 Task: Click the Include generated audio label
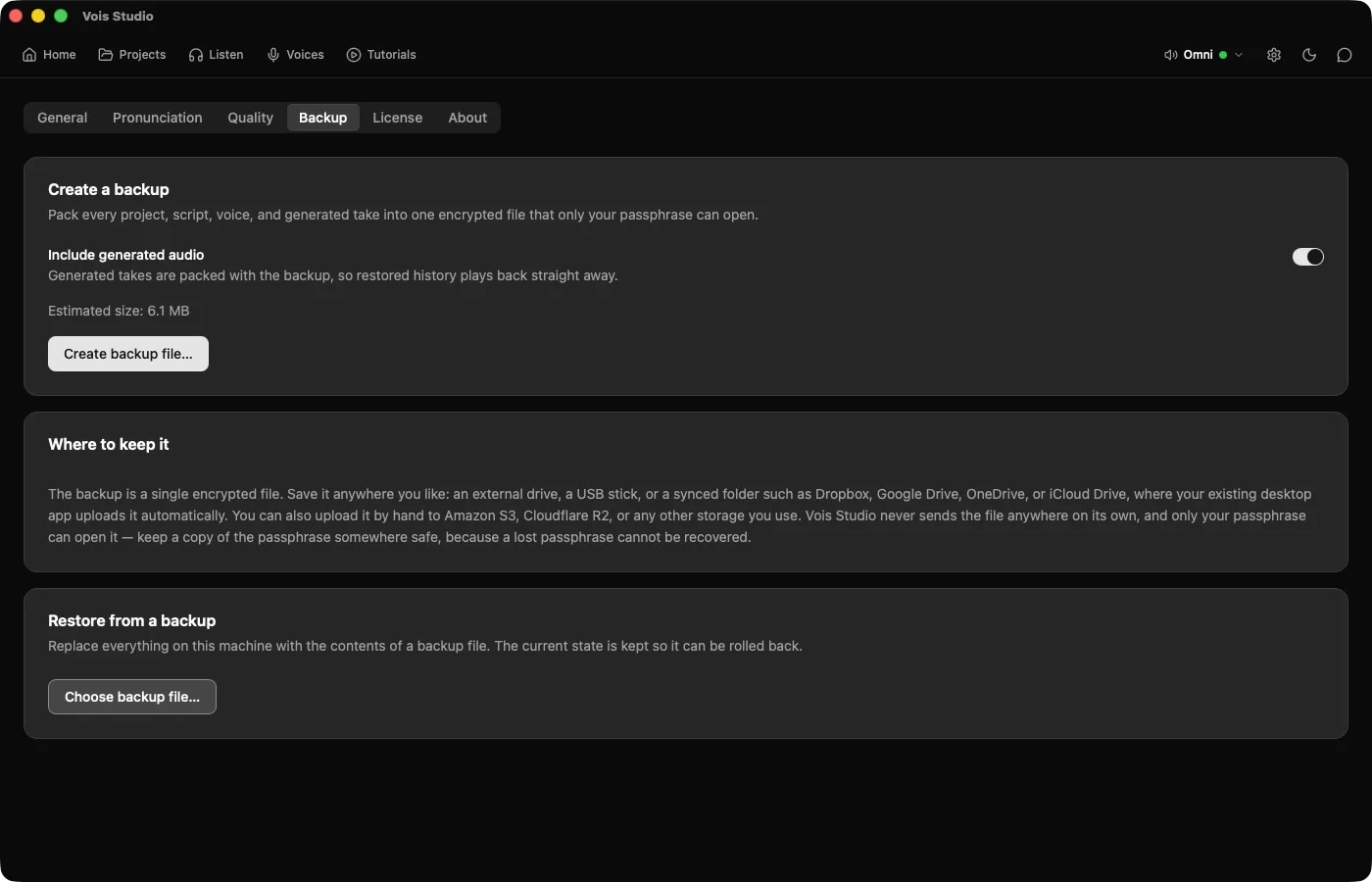point(126,255)
